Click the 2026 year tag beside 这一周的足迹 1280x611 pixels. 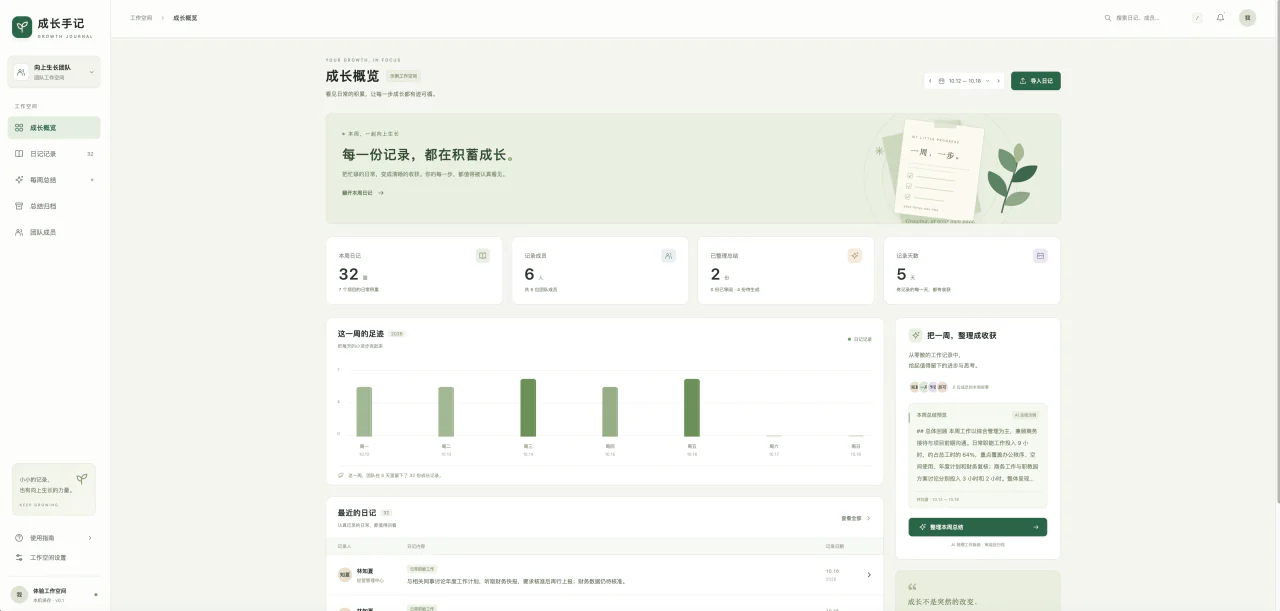397,334
